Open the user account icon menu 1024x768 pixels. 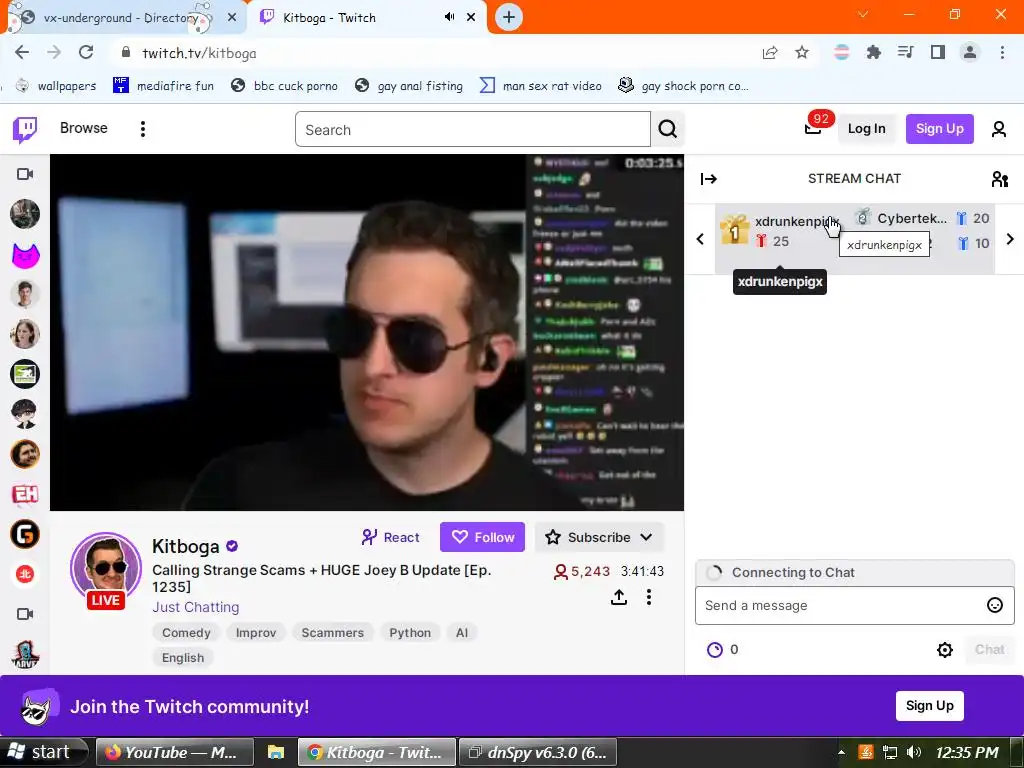pyautogui.click(x=999, y=129)
